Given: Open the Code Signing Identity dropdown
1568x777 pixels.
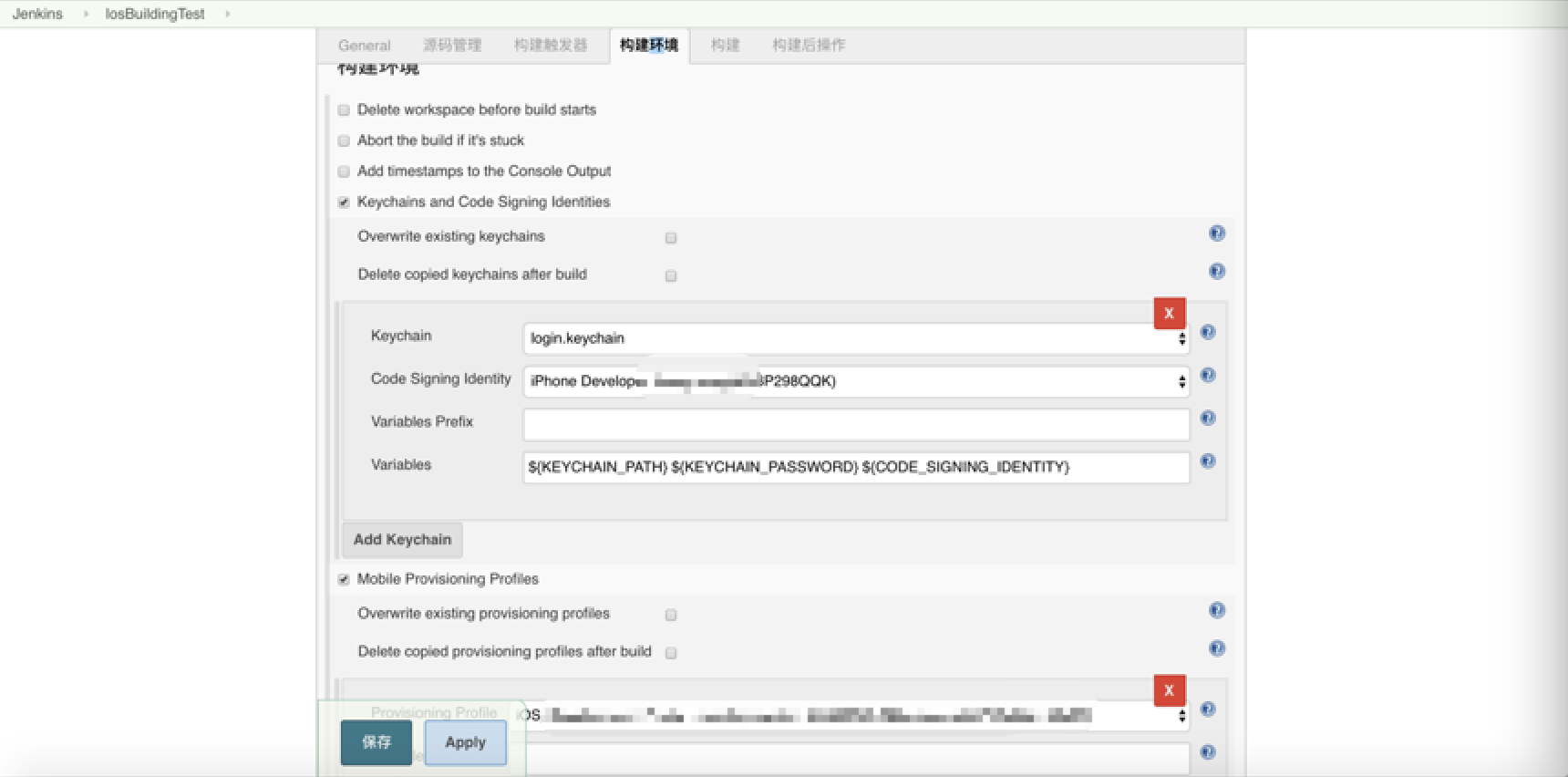Looking at the screenshot, I should coord(856,381).
